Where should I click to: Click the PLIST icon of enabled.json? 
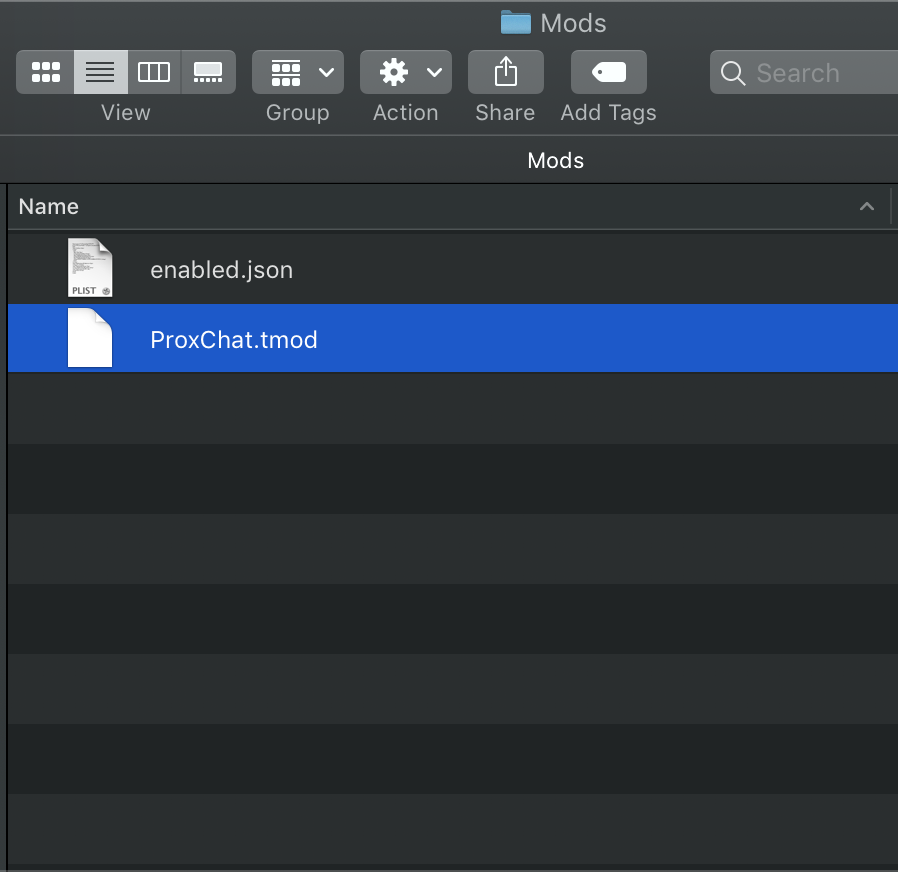tap(90, 267)
